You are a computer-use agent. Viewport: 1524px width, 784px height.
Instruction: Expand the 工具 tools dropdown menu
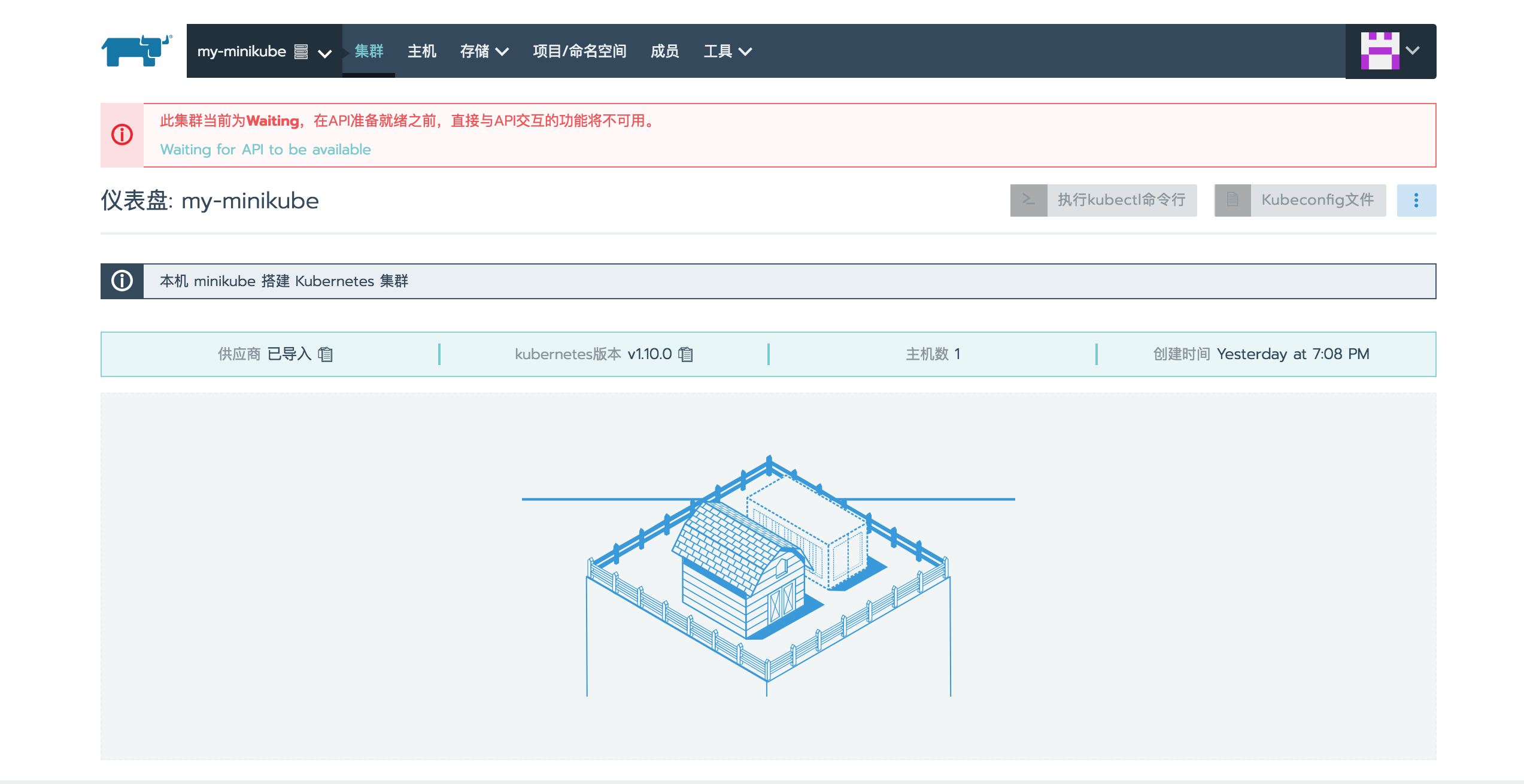tap(727, 51)
